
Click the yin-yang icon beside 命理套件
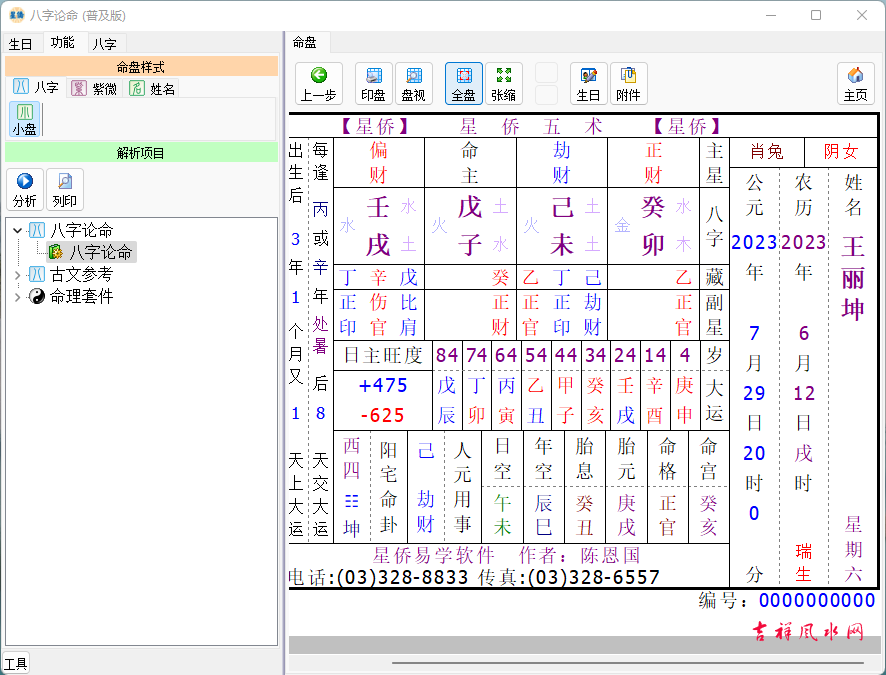(37, 296)
